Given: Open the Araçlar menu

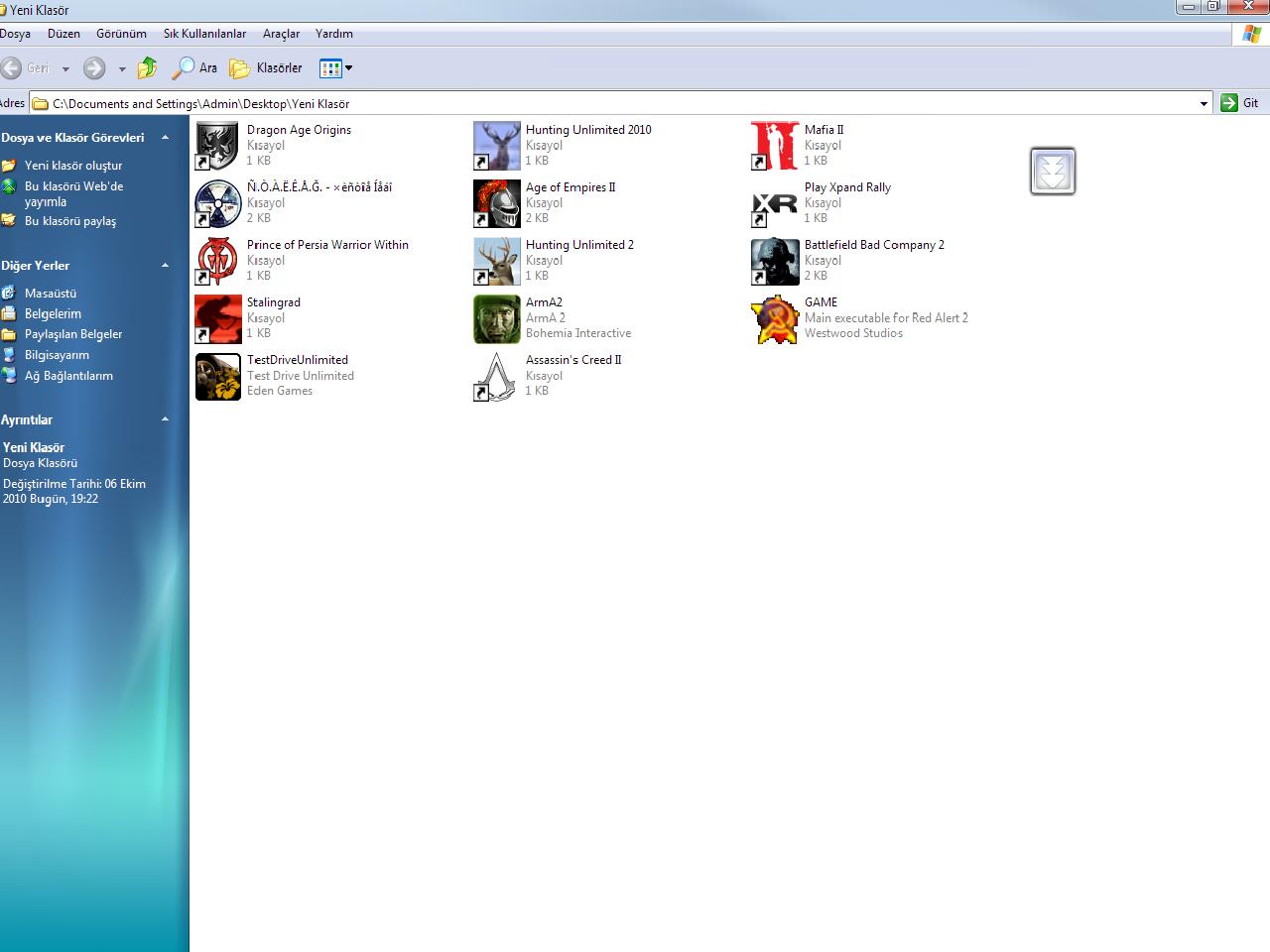Looking at the screenshot, I should [x=281, y=34].
